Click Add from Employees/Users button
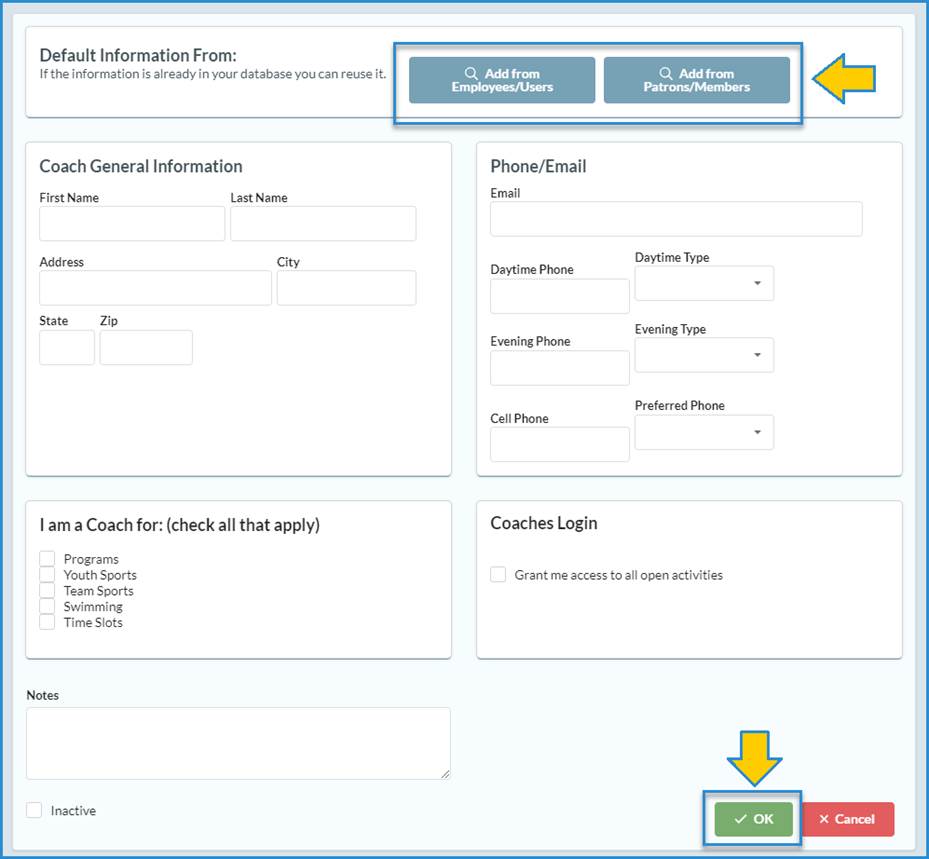The height and width of the screenshot is (859, 929). click(x=502, y=80)
